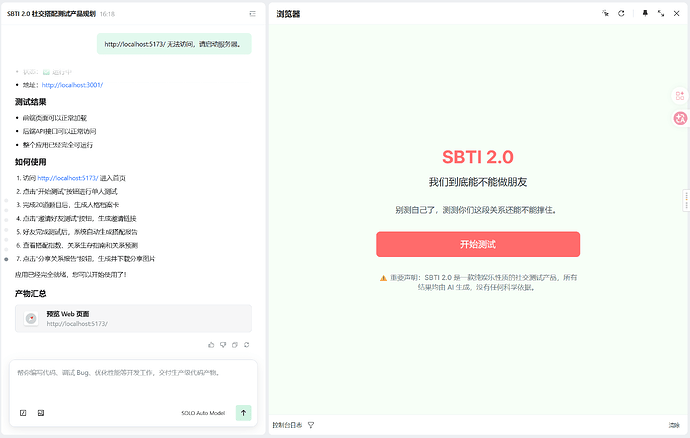Viewport: 690px width, 438px height.
Task: Regenerate the response with the retry icon
Action: [246, 344]
